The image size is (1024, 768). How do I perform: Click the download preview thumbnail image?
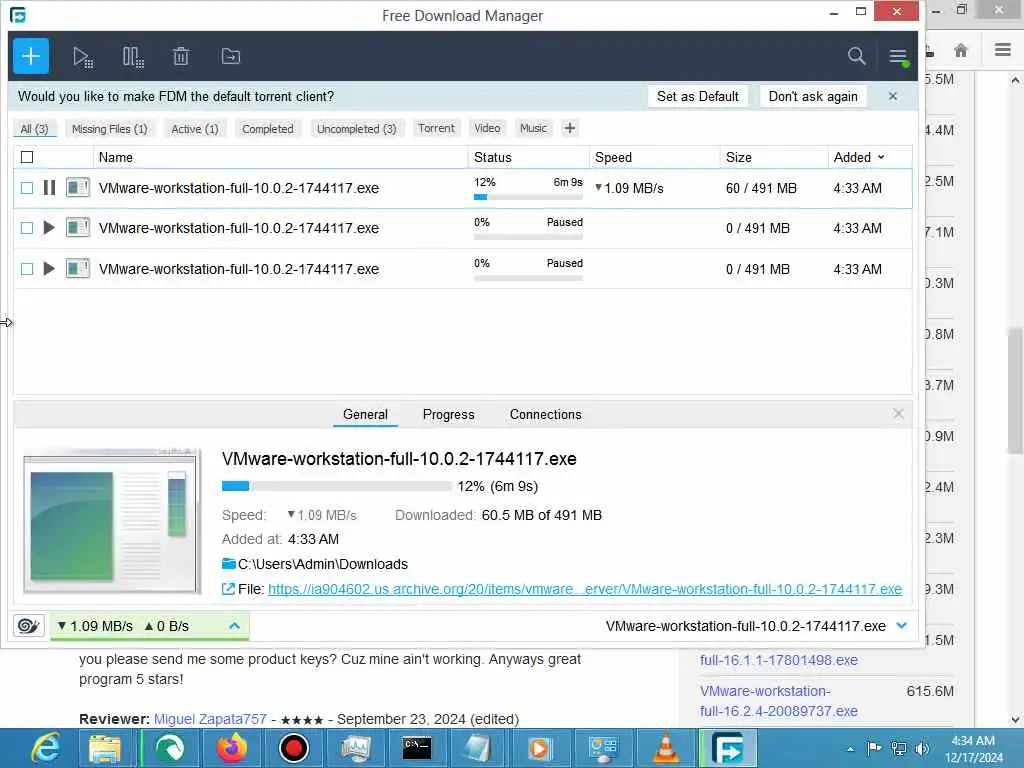tap(112, 522)
